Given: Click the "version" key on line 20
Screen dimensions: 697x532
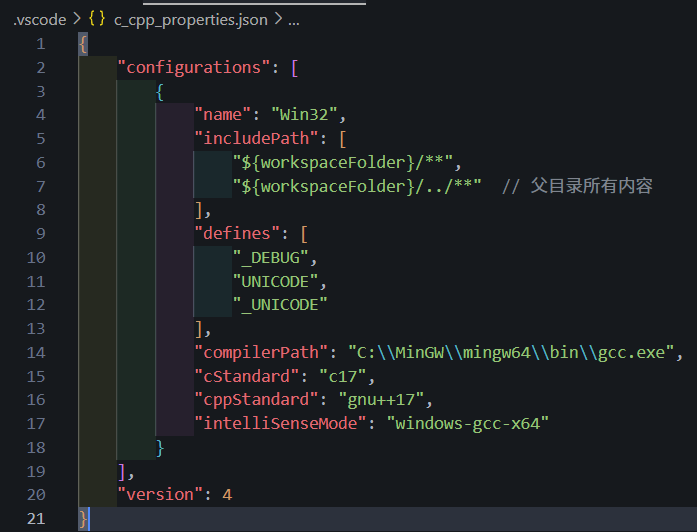Looking at the screenshot, I should click(160, 495).
